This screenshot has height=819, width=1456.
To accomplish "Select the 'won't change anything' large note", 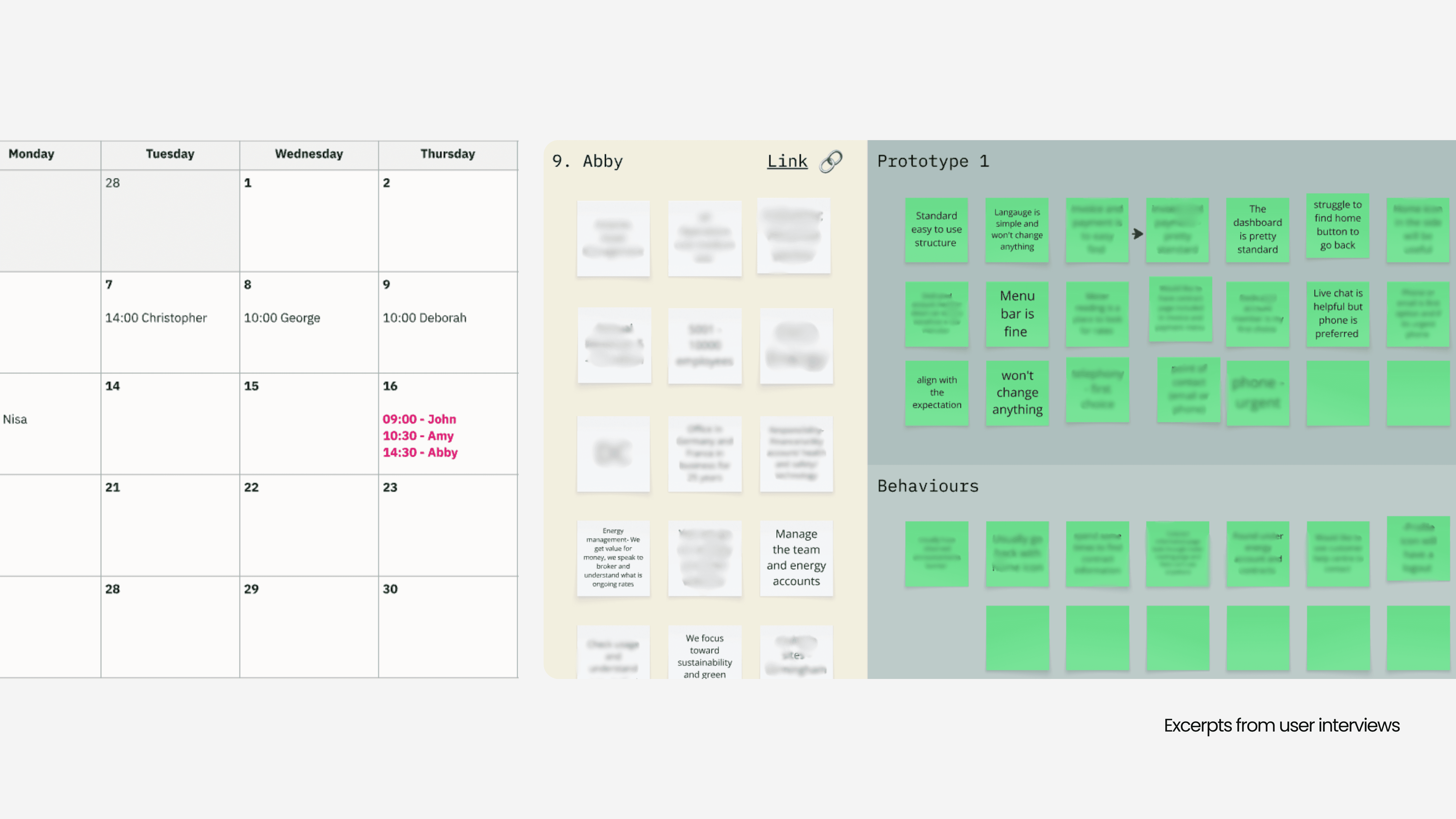I will pos(1017,393).
